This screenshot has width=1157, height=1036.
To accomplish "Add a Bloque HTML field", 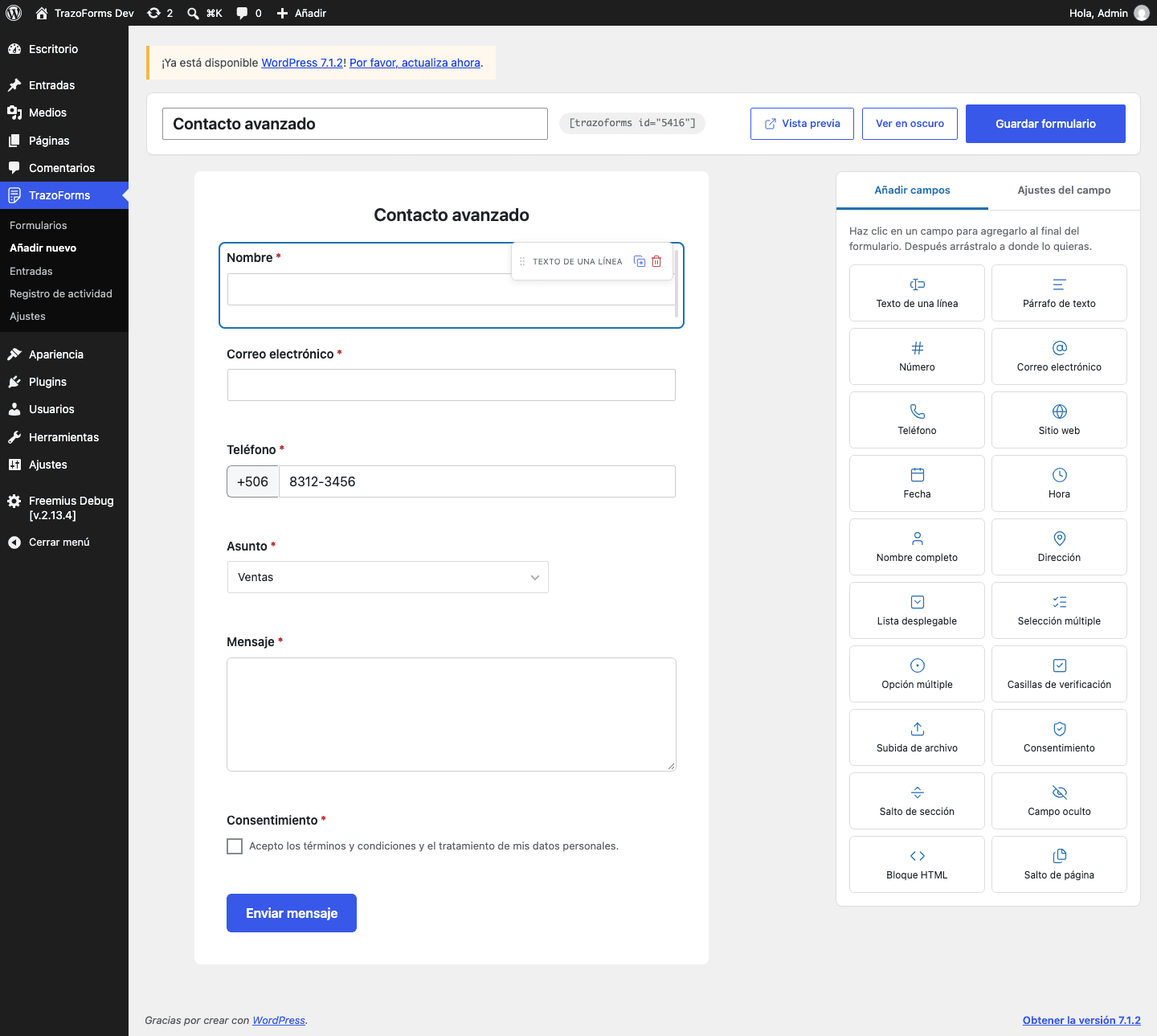I will click(917, 865).
